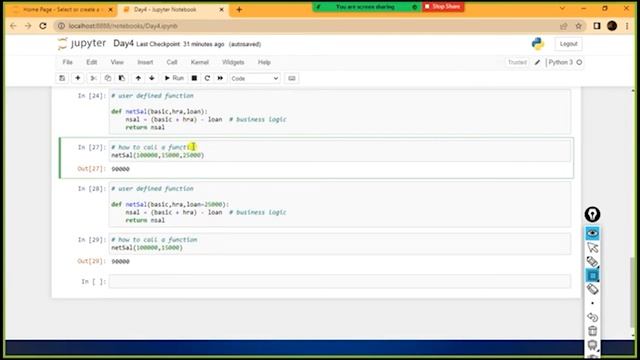Save notebook with the floppy disk icon

coord(62,78)
